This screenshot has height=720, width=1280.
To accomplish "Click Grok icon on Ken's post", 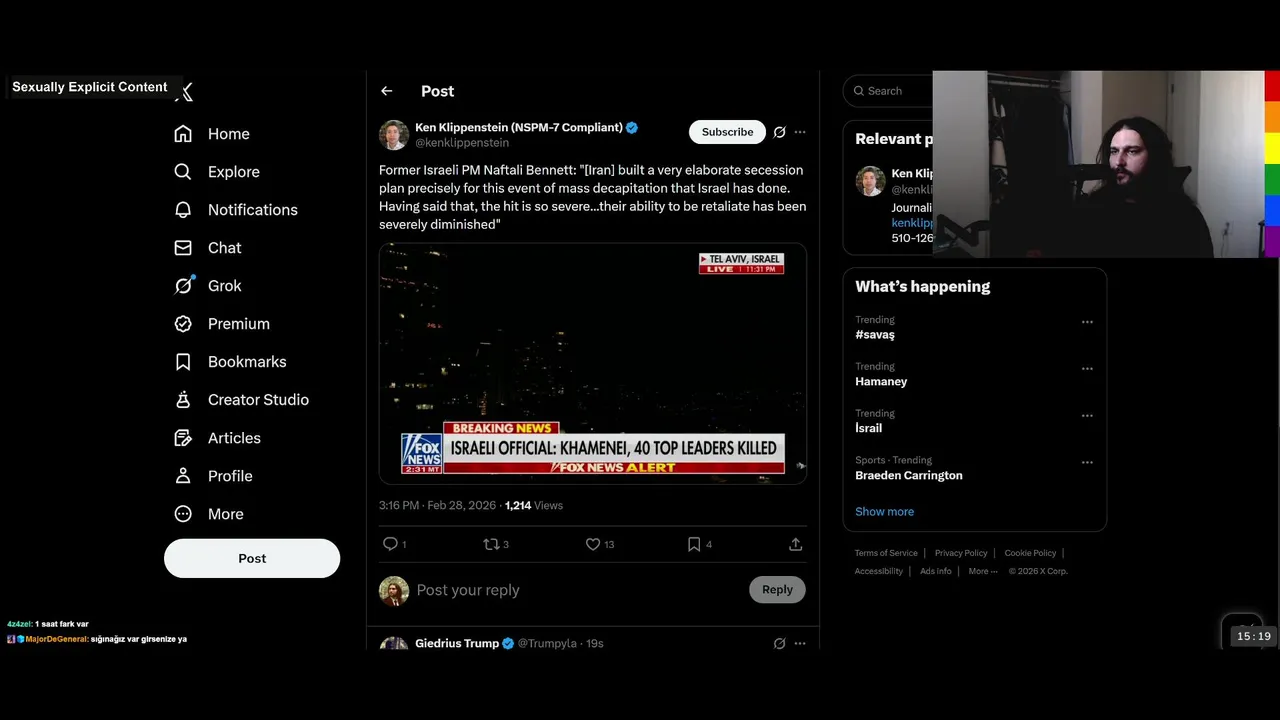I will pyautogui.click(x=779, y=132).
